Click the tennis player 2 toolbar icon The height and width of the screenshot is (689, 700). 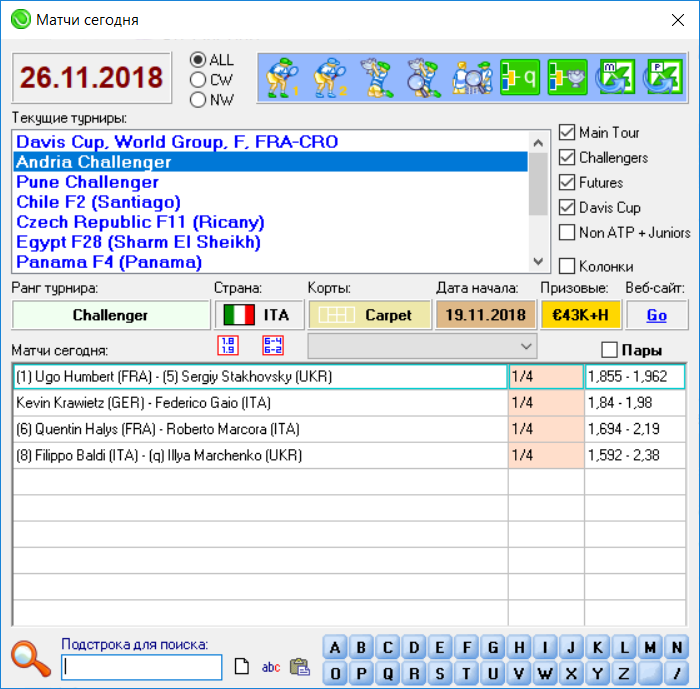click(x=328, y=77)
